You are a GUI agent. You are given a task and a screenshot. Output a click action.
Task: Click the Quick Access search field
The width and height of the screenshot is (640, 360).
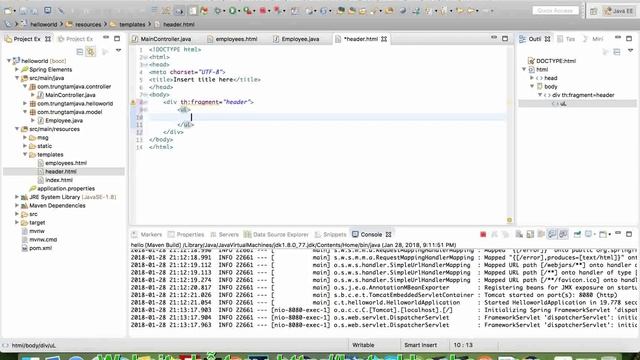[x=555, y=11]
